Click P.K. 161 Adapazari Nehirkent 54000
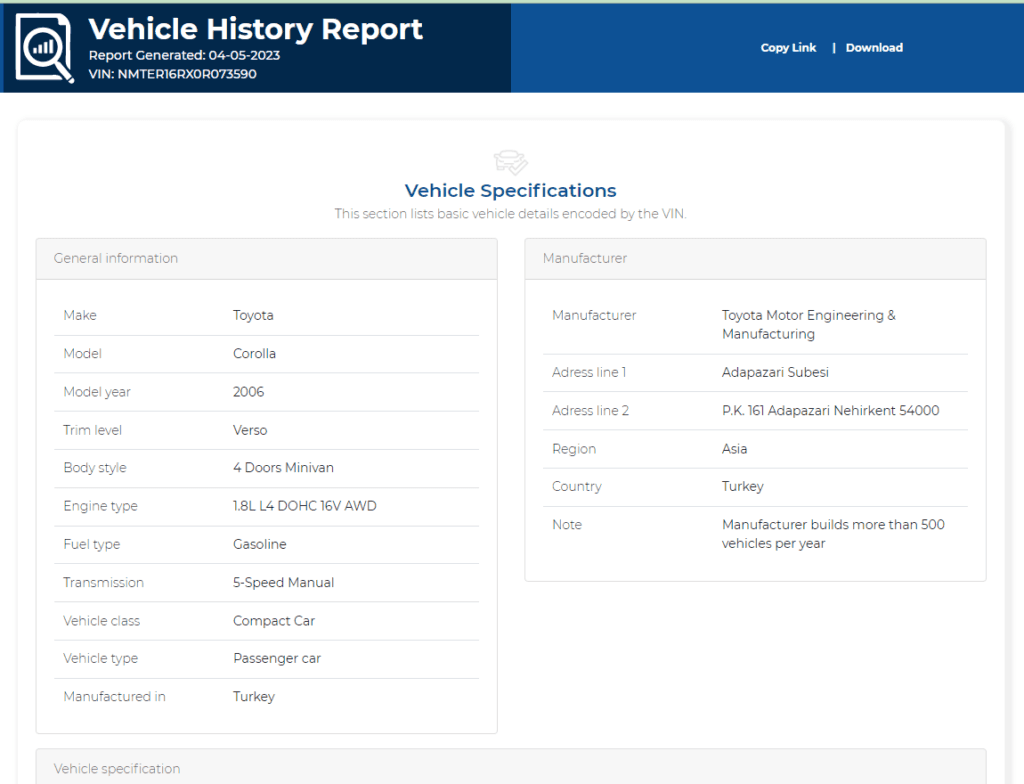This screenshot has width=1024, height=784. pos(831,411)
